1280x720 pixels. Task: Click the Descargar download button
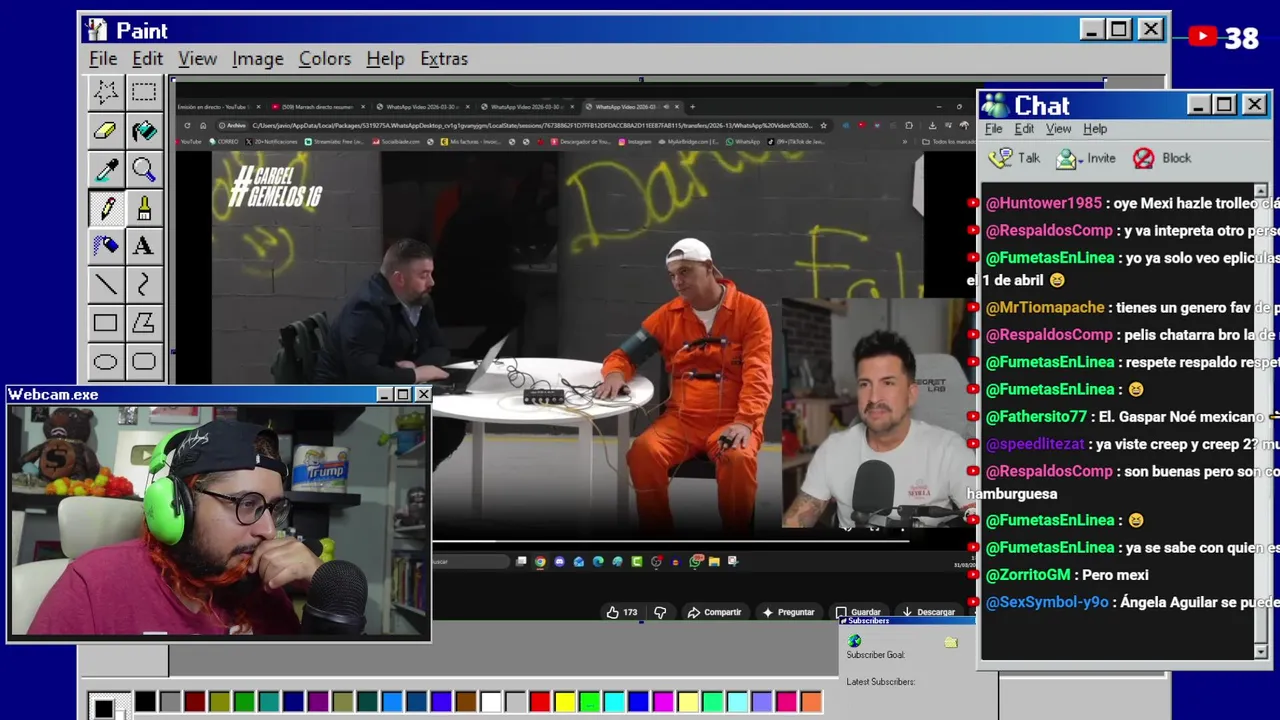(x=928, y=612)
